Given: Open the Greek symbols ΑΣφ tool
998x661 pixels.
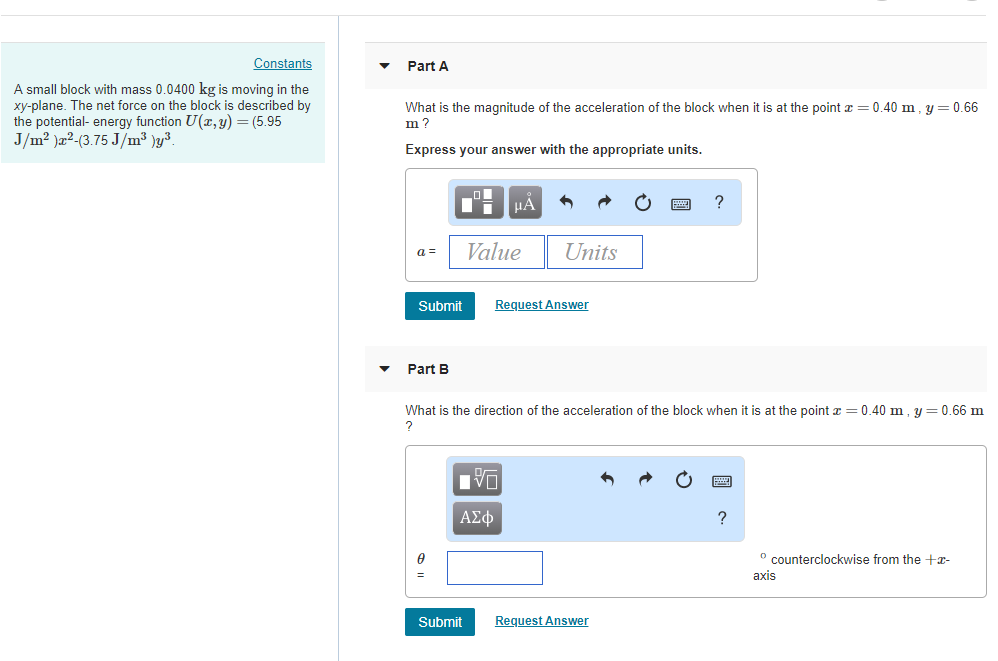Looking at the screenshot, I should tap(479, 518).
